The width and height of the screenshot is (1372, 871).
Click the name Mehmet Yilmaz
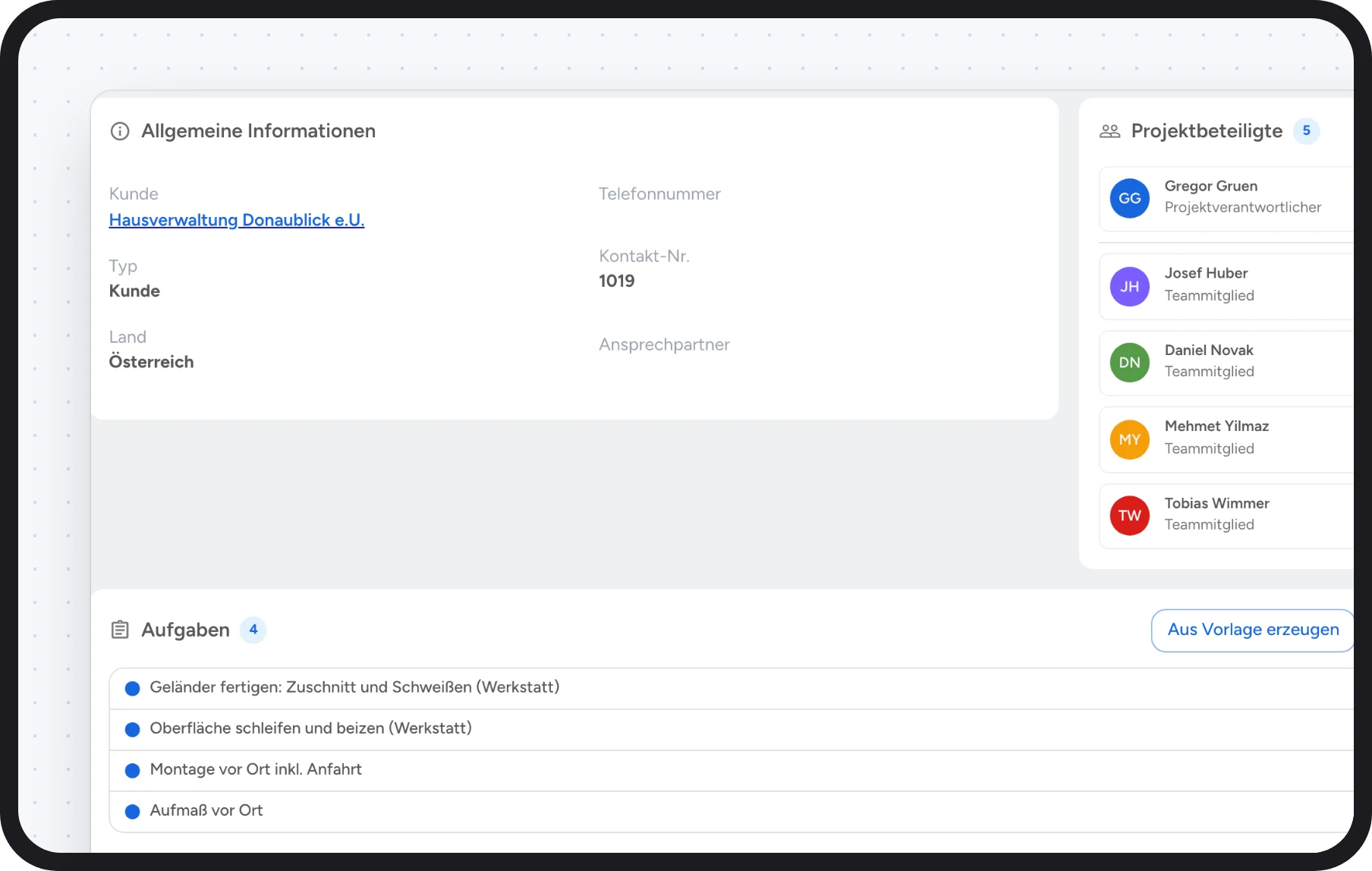(x=1216, y=426)
